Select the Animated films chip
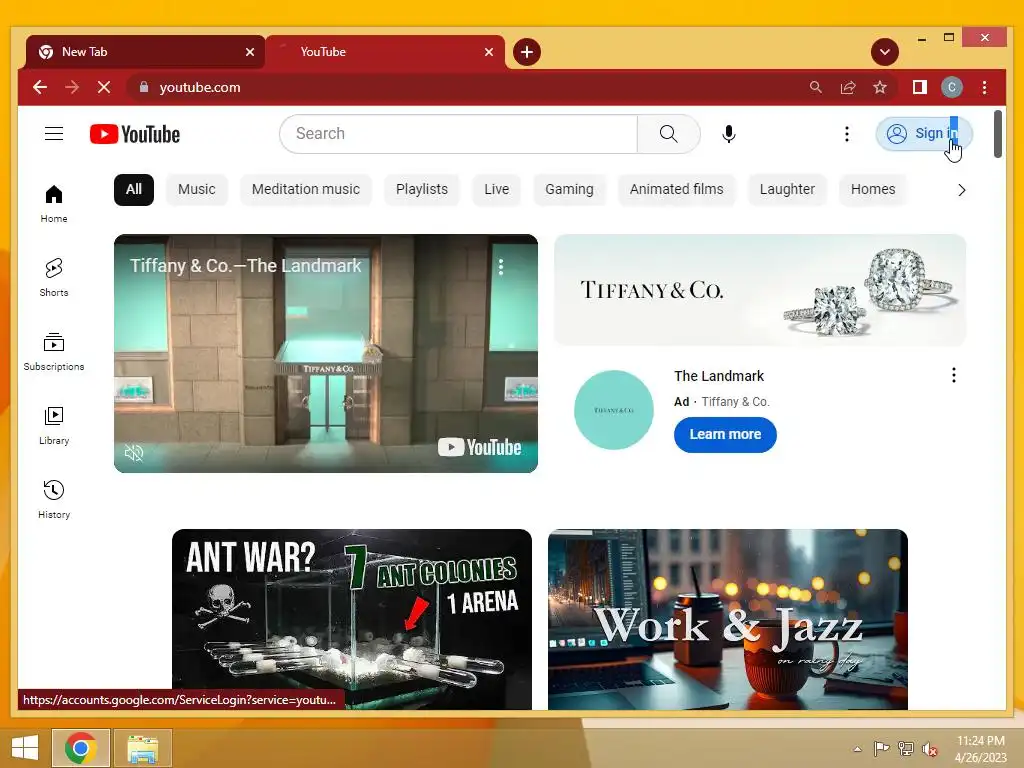The height and width of the screenshot is (768, 1024). tap(677, 189)
